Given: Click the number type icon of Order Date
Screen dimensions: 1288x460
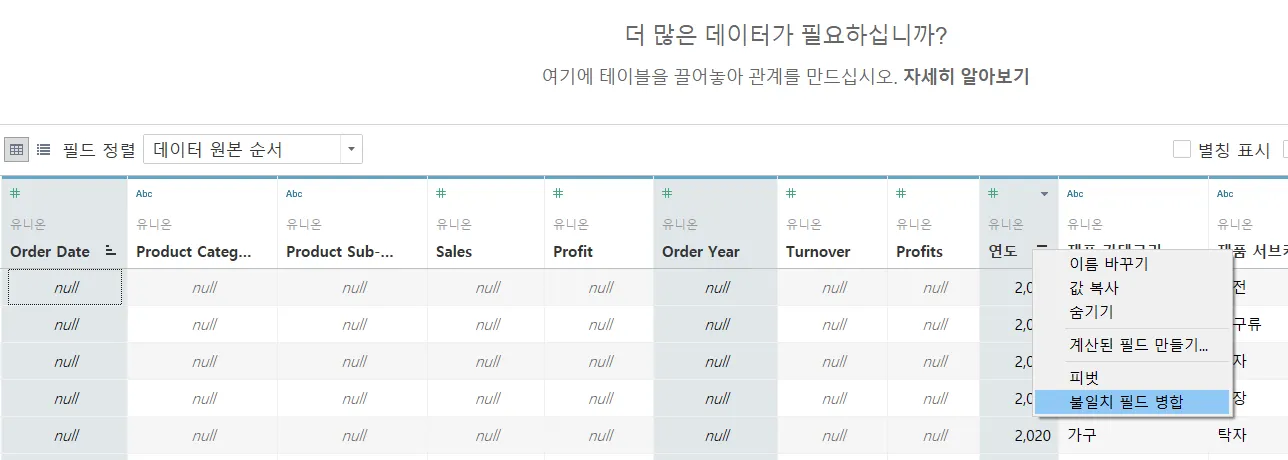Looking at the screenshot, I should pyautogui.click(x=16, y=193).
